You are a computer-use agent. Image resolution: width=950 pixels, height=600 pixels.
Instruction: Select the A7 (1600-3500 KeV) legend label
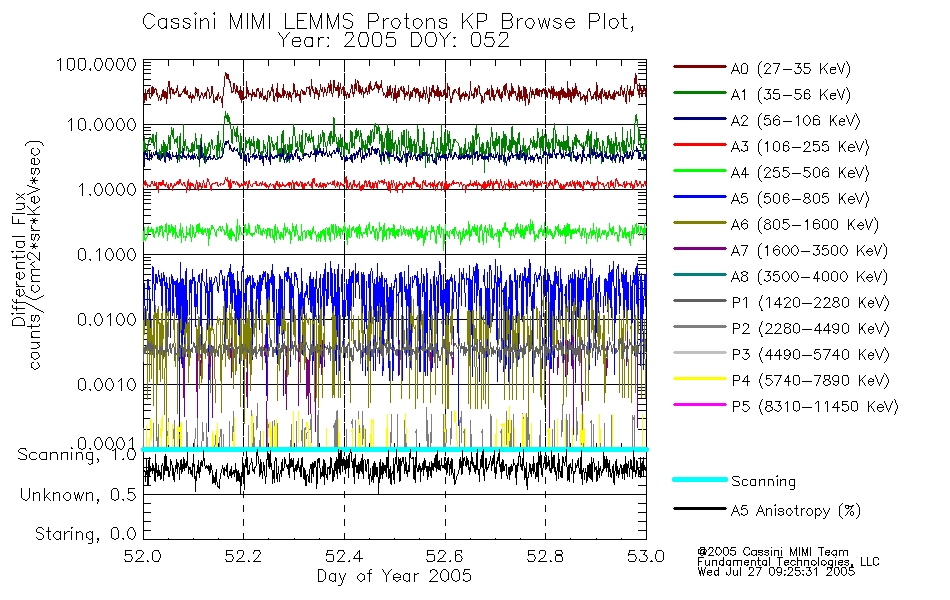809,251
